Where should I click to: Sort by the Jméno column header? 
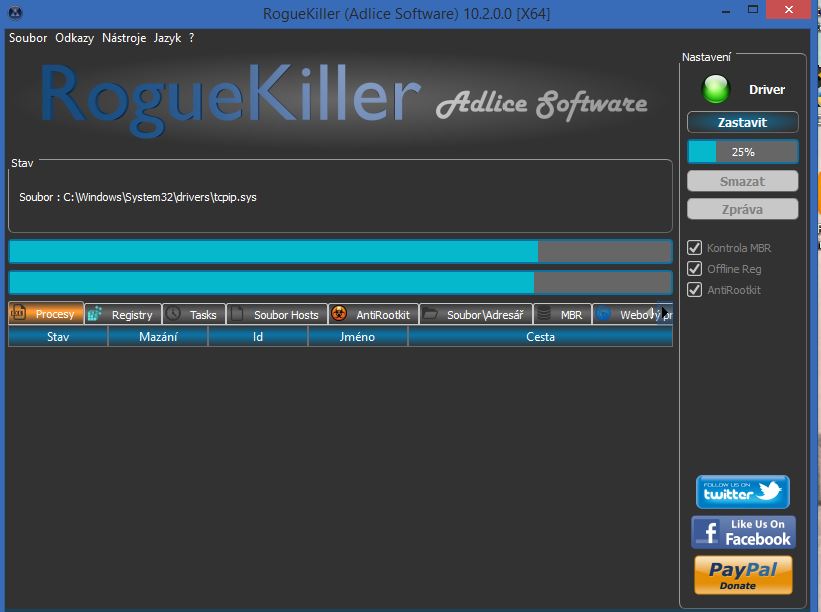[x=358, y=337]
